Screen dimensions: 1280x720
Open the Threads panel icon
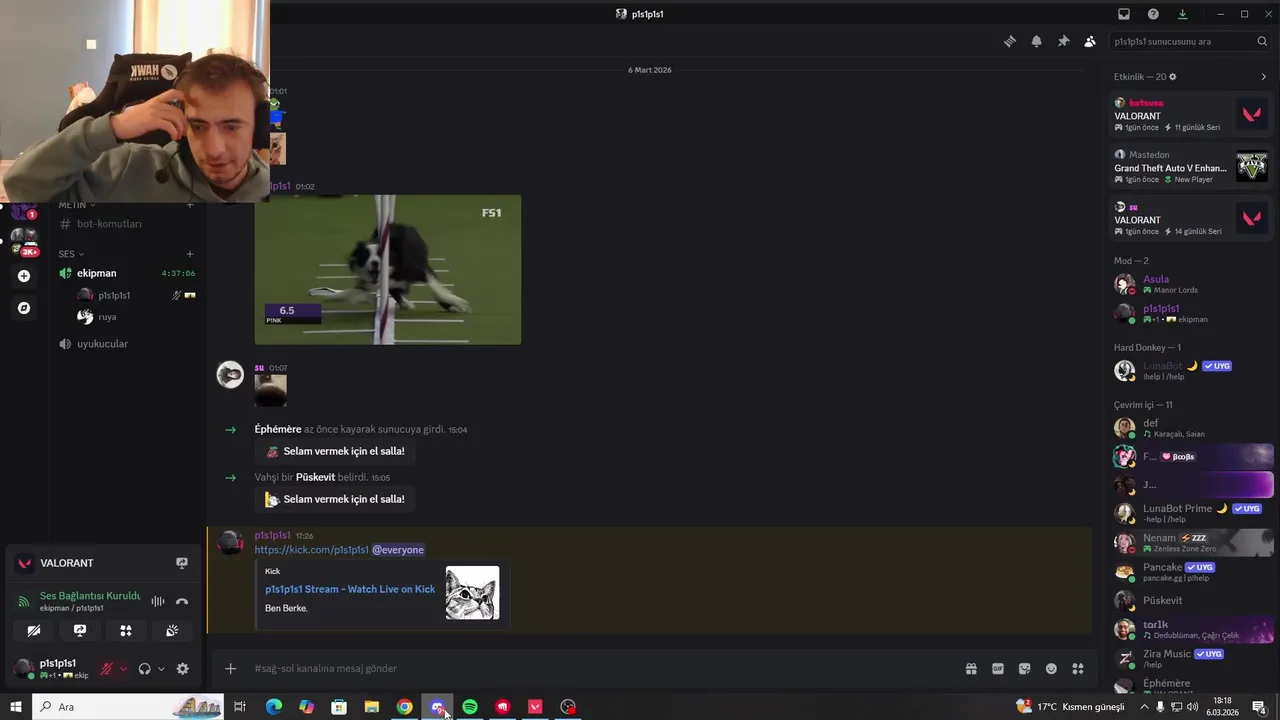coord(1010,41)
